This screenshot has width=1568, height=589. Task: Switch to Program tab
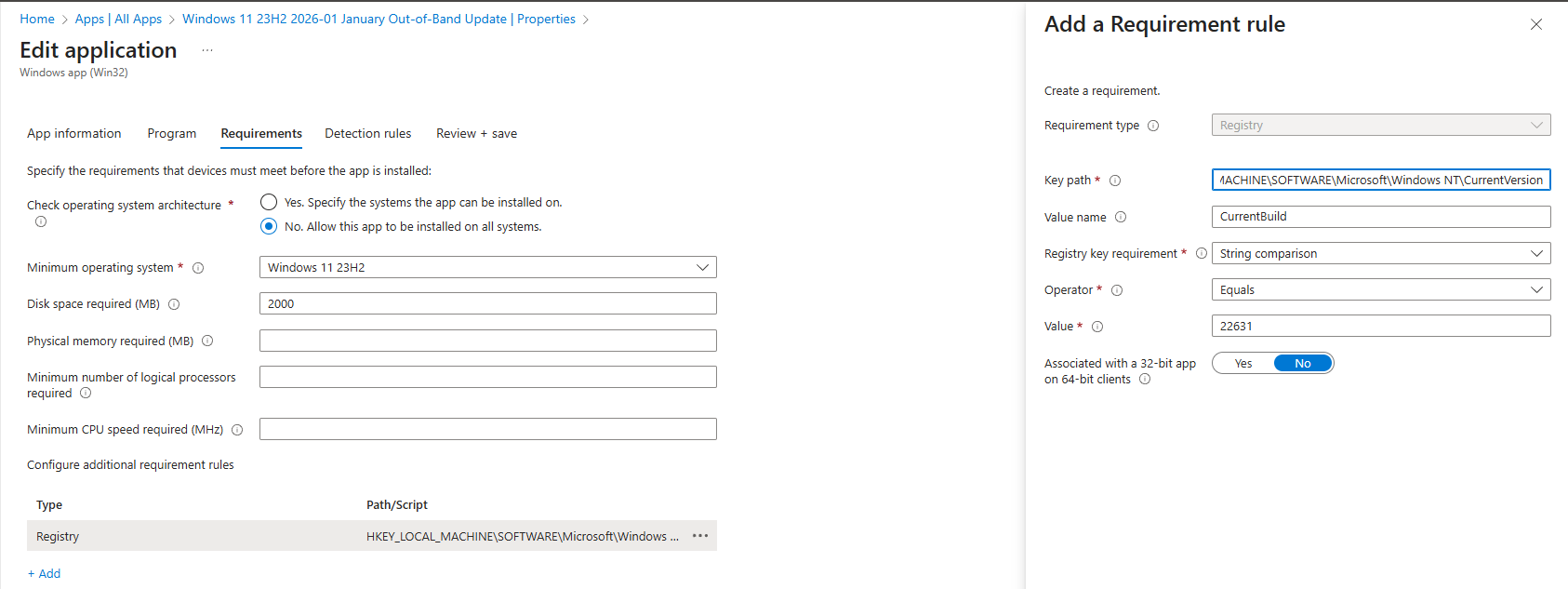[172, 134]
